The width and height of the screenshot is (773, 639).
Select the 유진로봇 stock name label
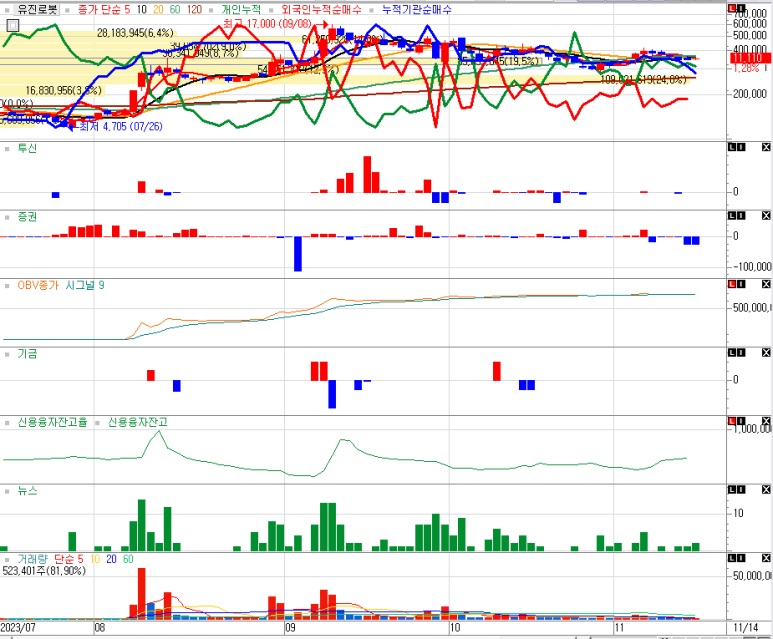[x=37, y=9]
